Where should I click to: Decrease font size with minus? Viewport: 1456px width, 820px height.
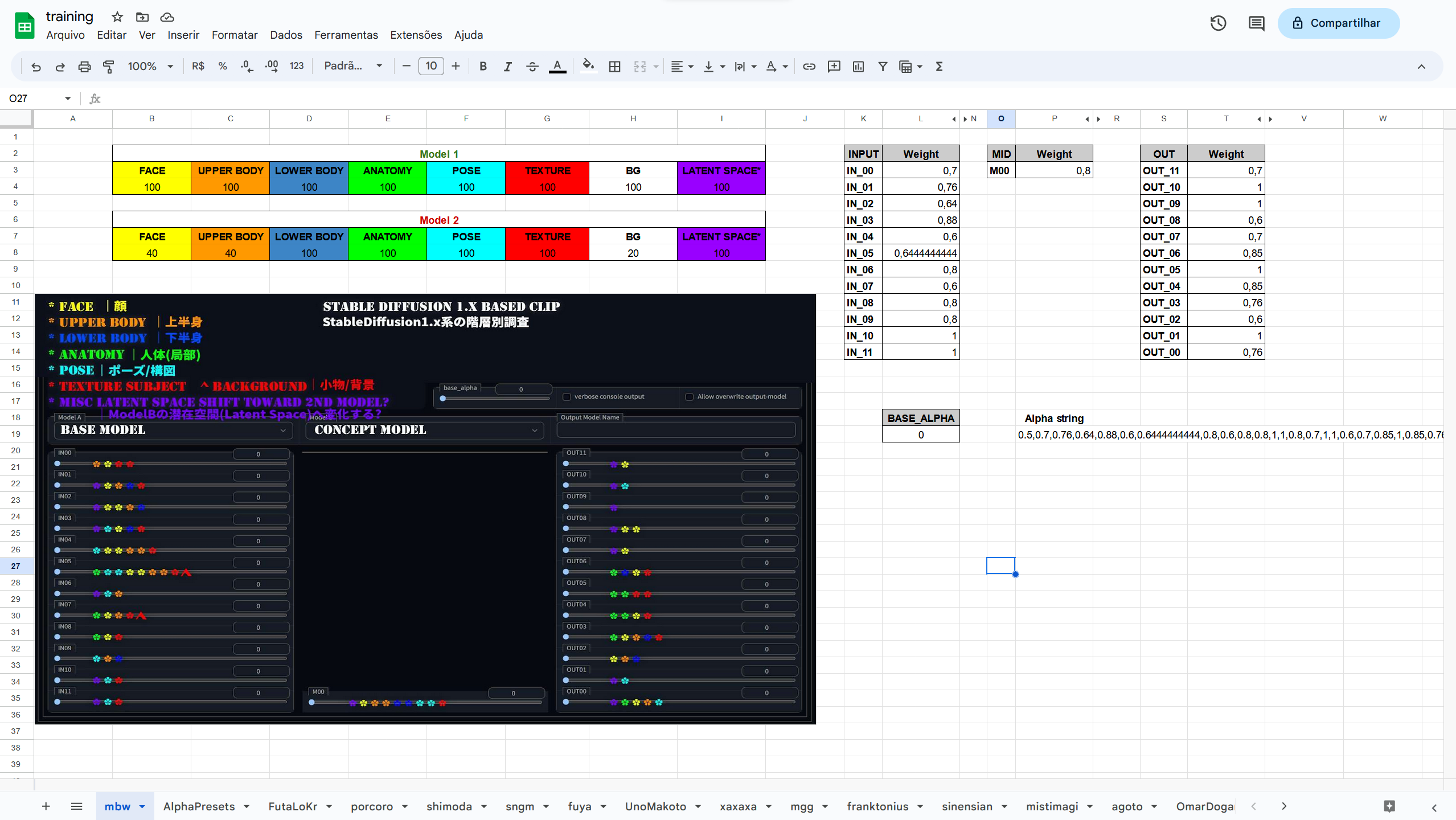pyautogui.click(x=406, y=67)
